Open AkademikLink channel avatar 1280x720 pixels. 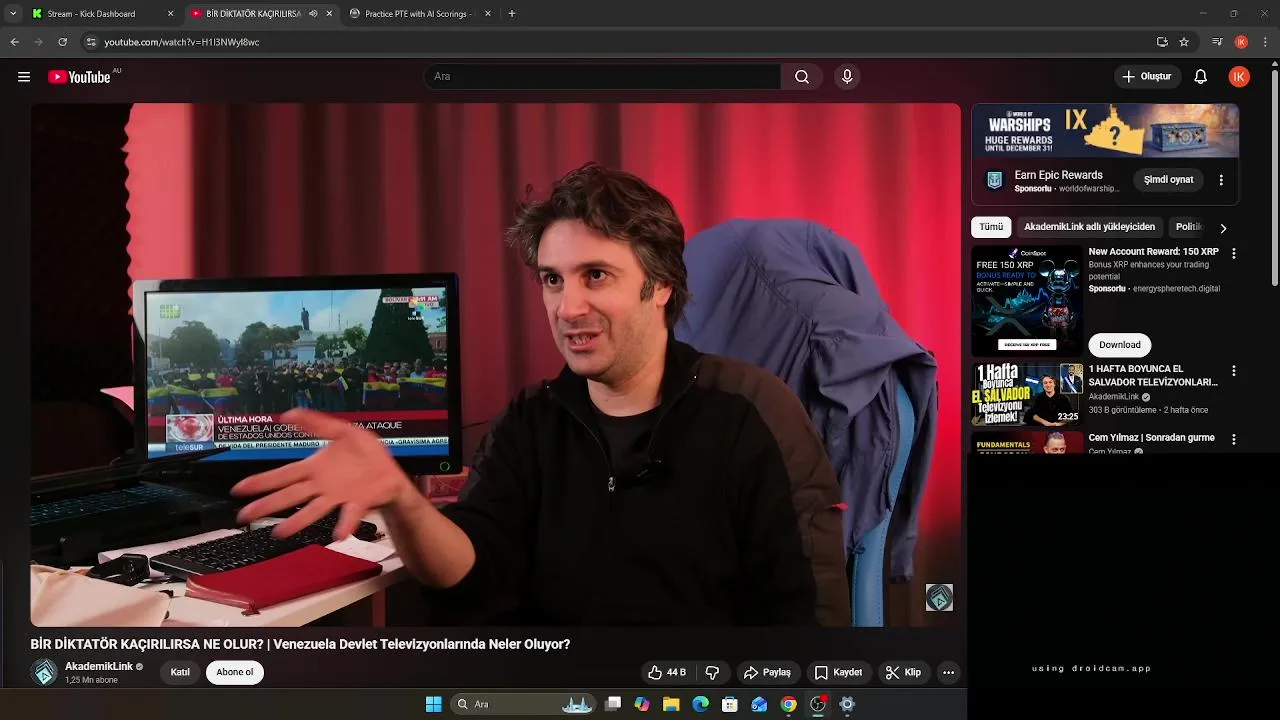[x=44, y=673]
